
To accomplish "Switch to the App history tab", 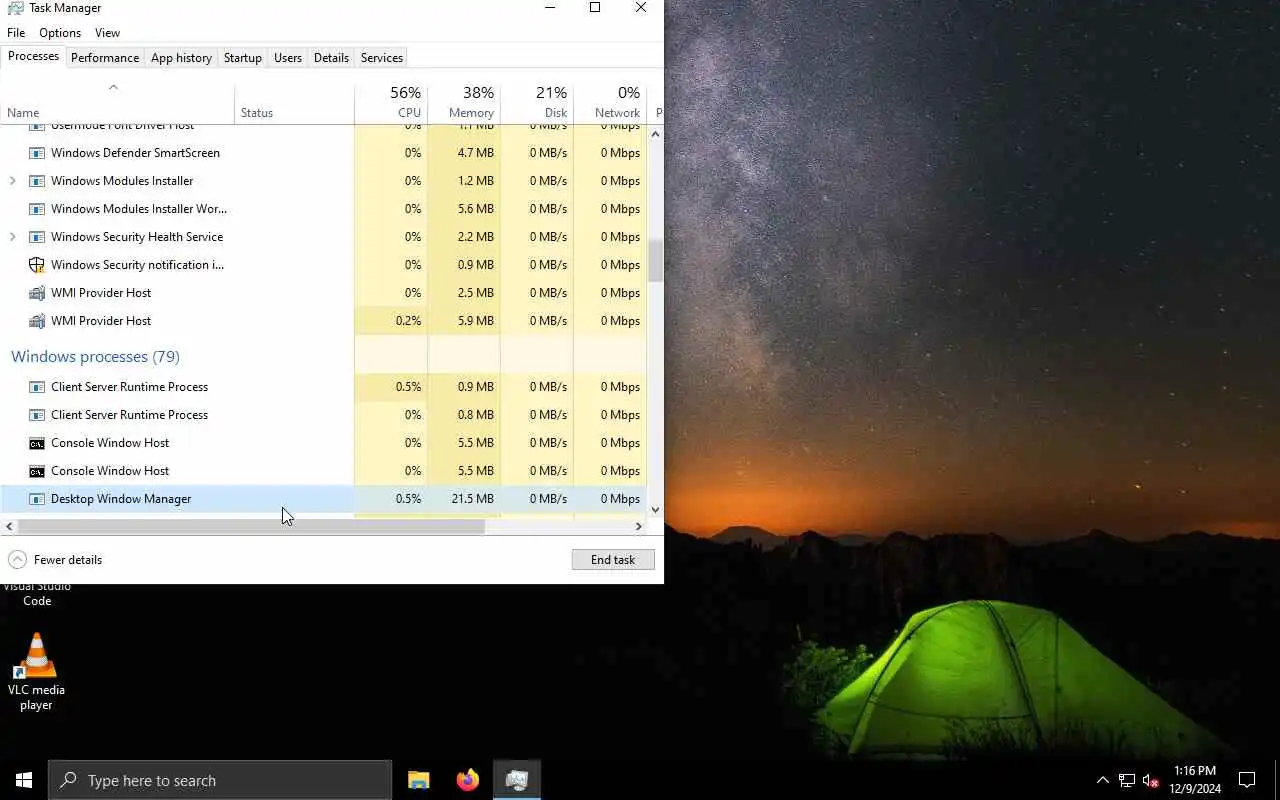I will point(181,58).
